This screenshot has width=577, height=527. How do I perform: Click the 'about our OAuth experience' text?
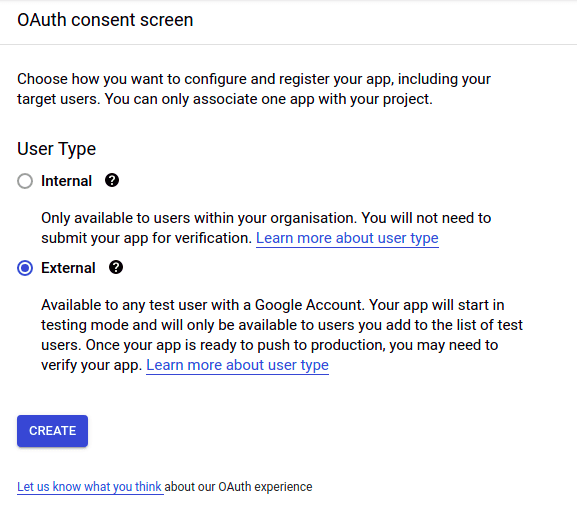238,487
